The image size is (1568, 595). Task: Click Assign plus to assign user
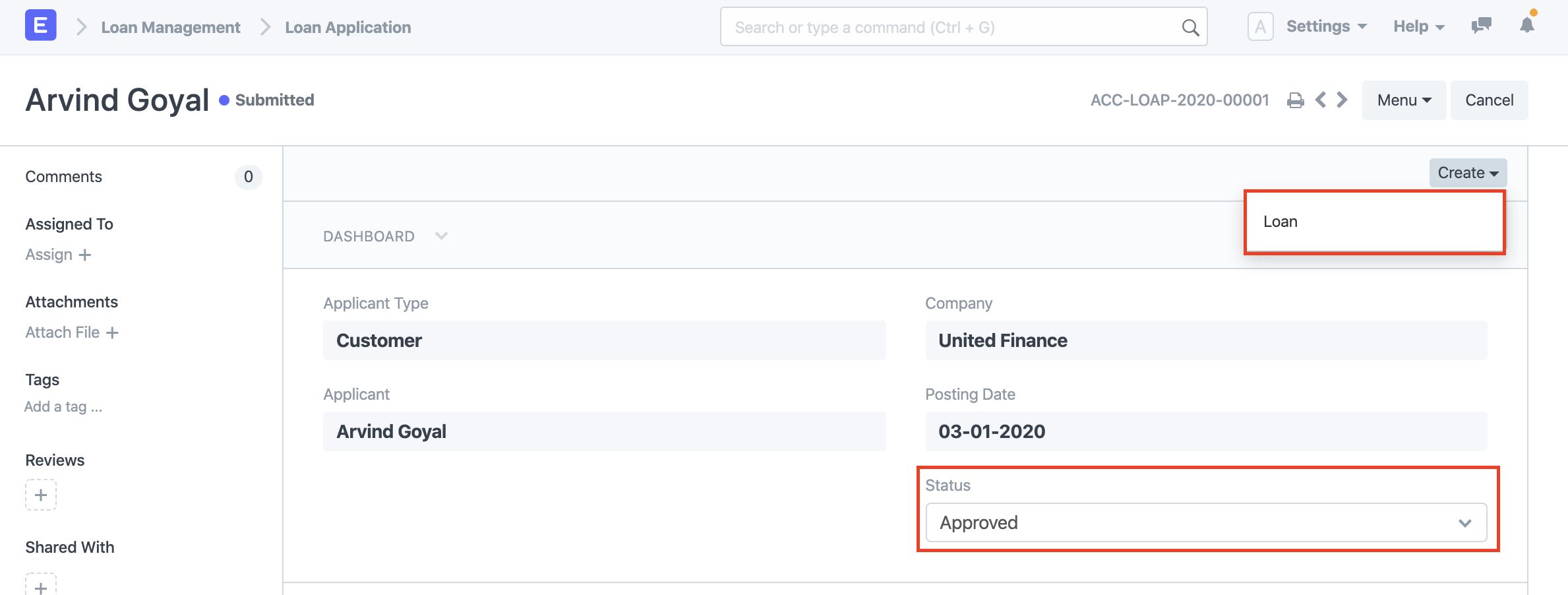point(58,255)
